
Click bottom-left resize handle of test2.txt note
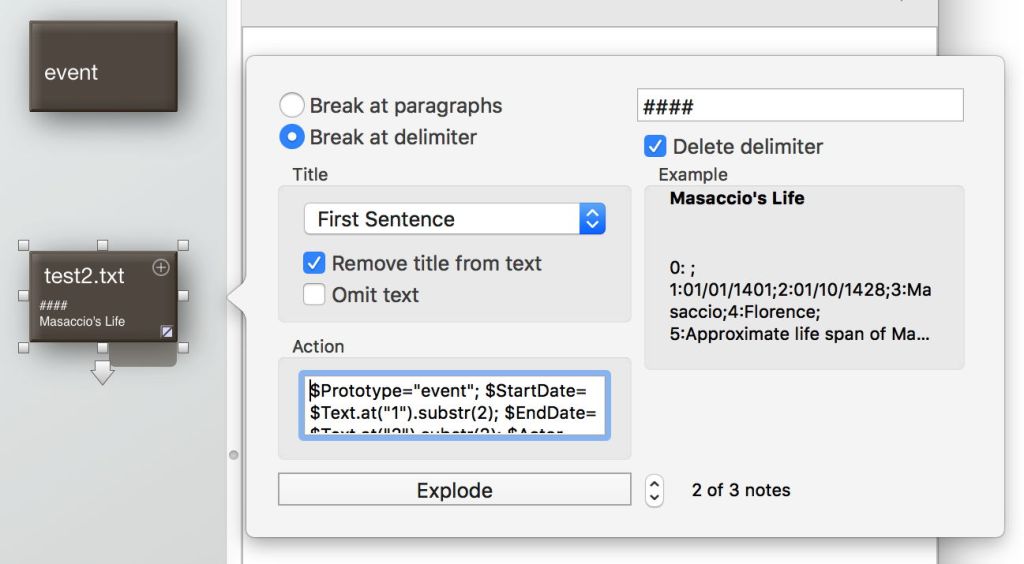click(23, 347)
